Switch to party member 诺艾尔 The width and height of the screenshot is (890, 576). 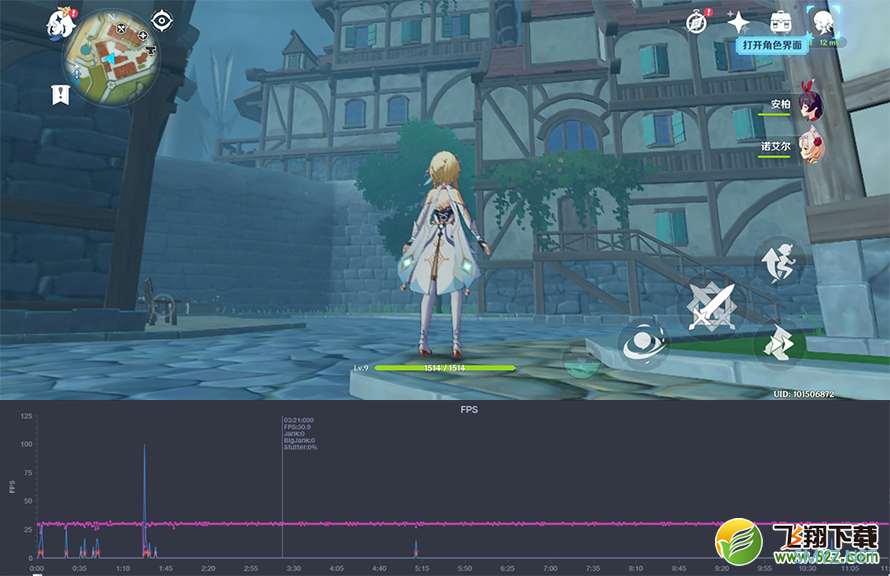coord(812,148)
